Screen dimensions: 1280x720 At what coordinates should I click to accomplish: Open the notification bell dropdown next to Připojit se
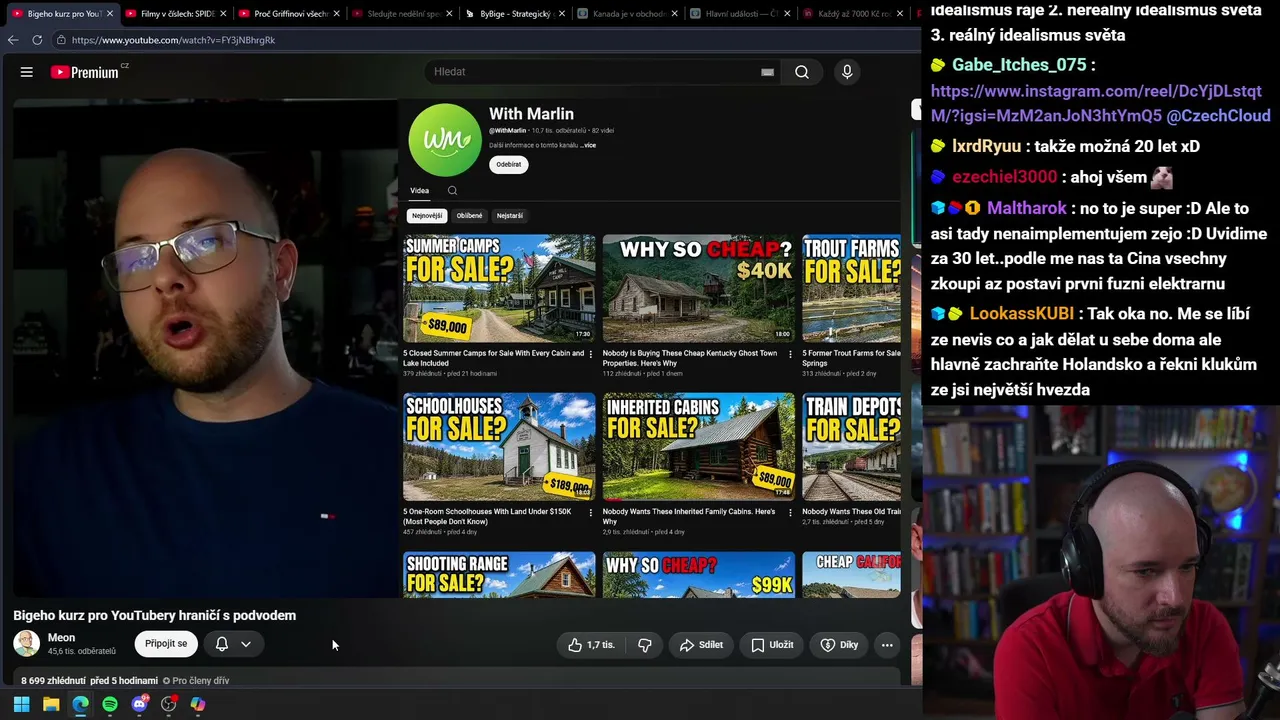point(233,644)
